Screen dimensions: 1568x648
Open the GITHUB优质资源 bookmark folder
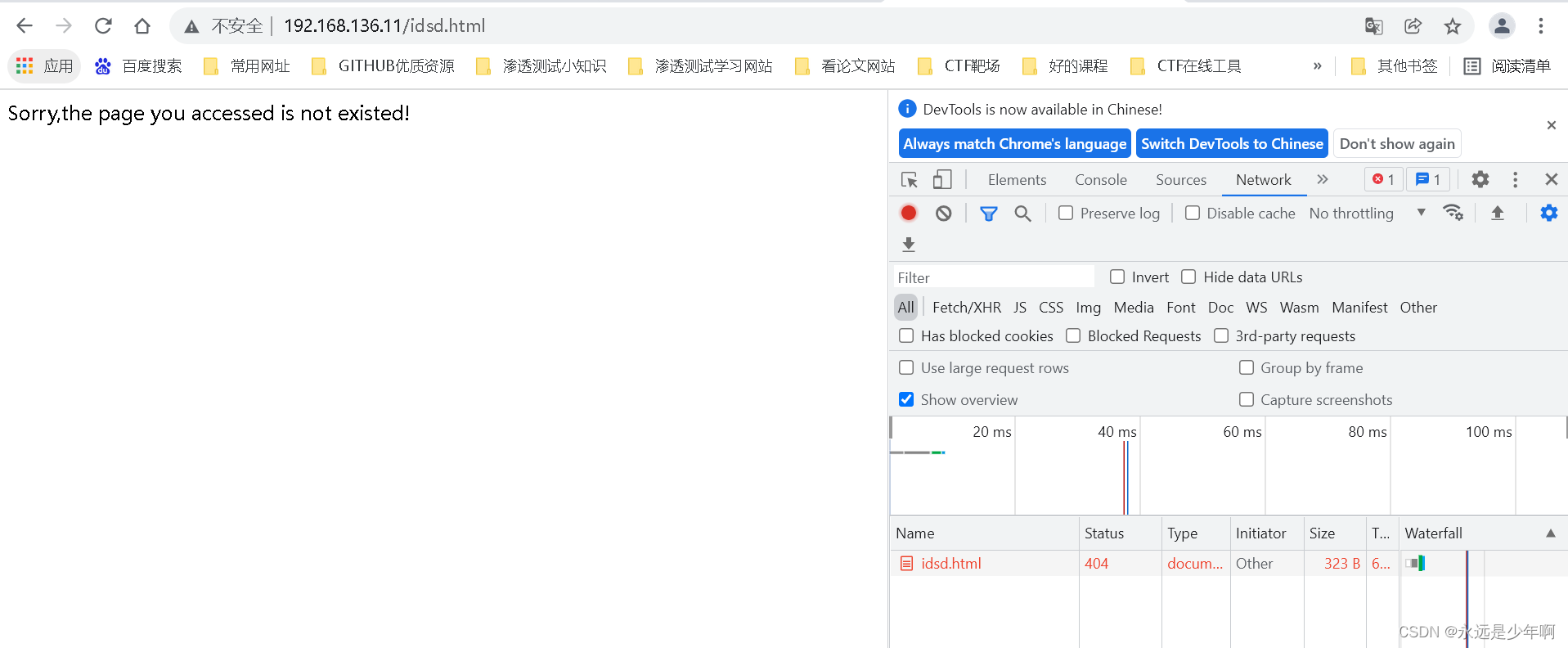[x=383, y=66]
